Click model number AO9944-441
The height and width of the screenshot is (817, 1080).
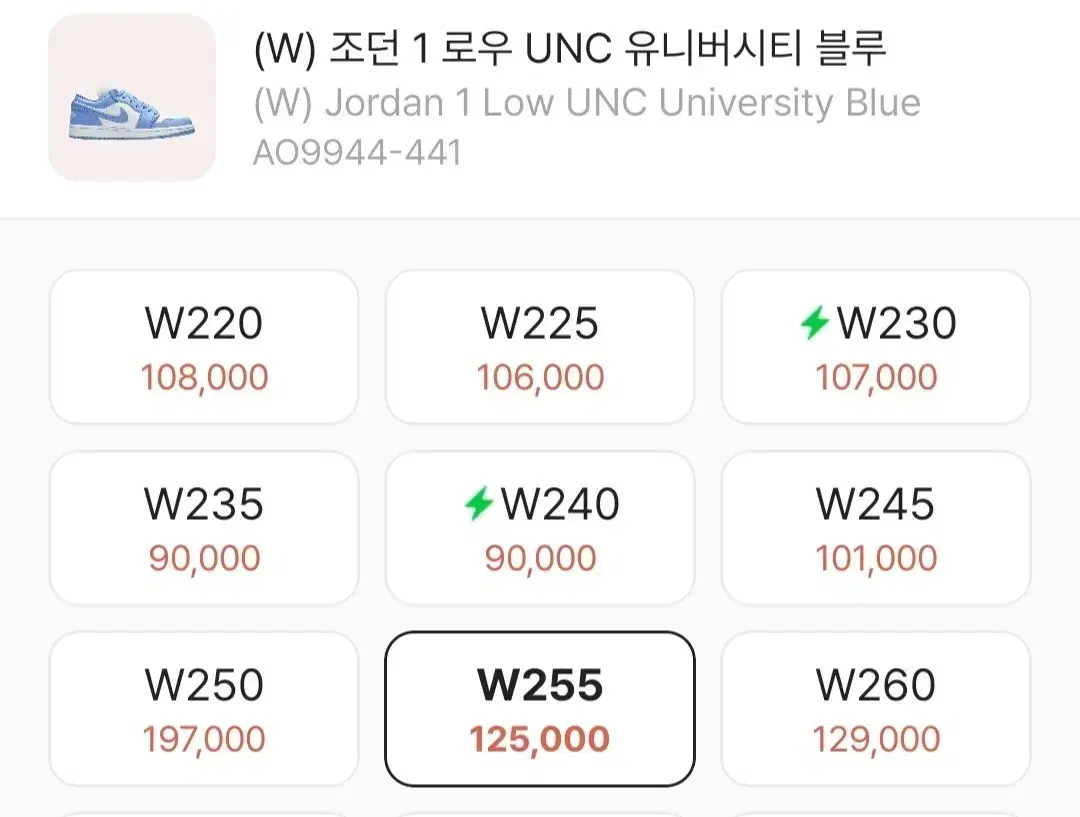357,153
